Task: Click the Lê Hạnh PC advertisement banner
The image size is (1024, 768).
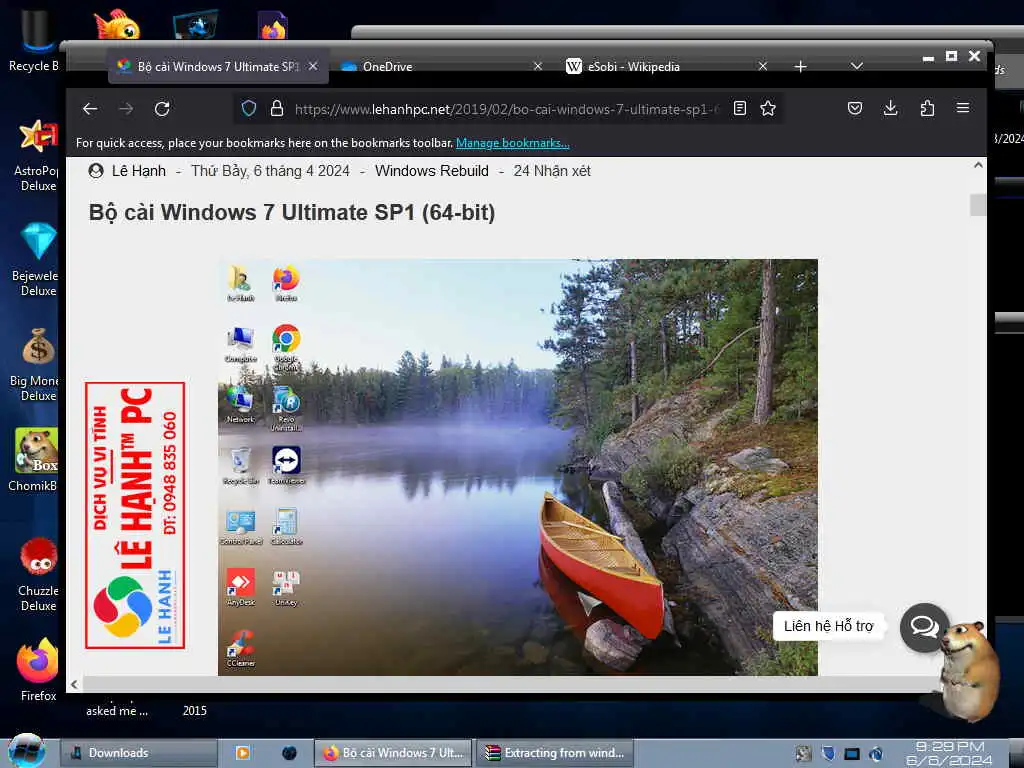Action: (135, 515)
